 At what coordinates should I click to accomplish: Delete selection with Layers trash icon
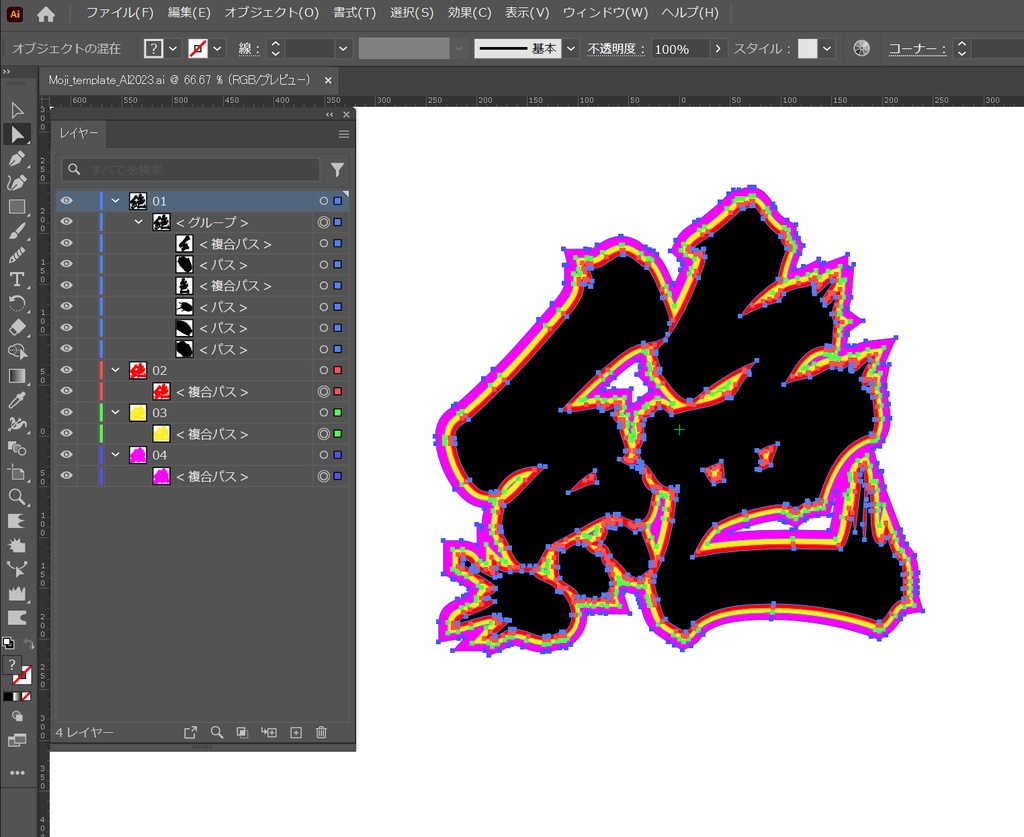tap(321, 733)
